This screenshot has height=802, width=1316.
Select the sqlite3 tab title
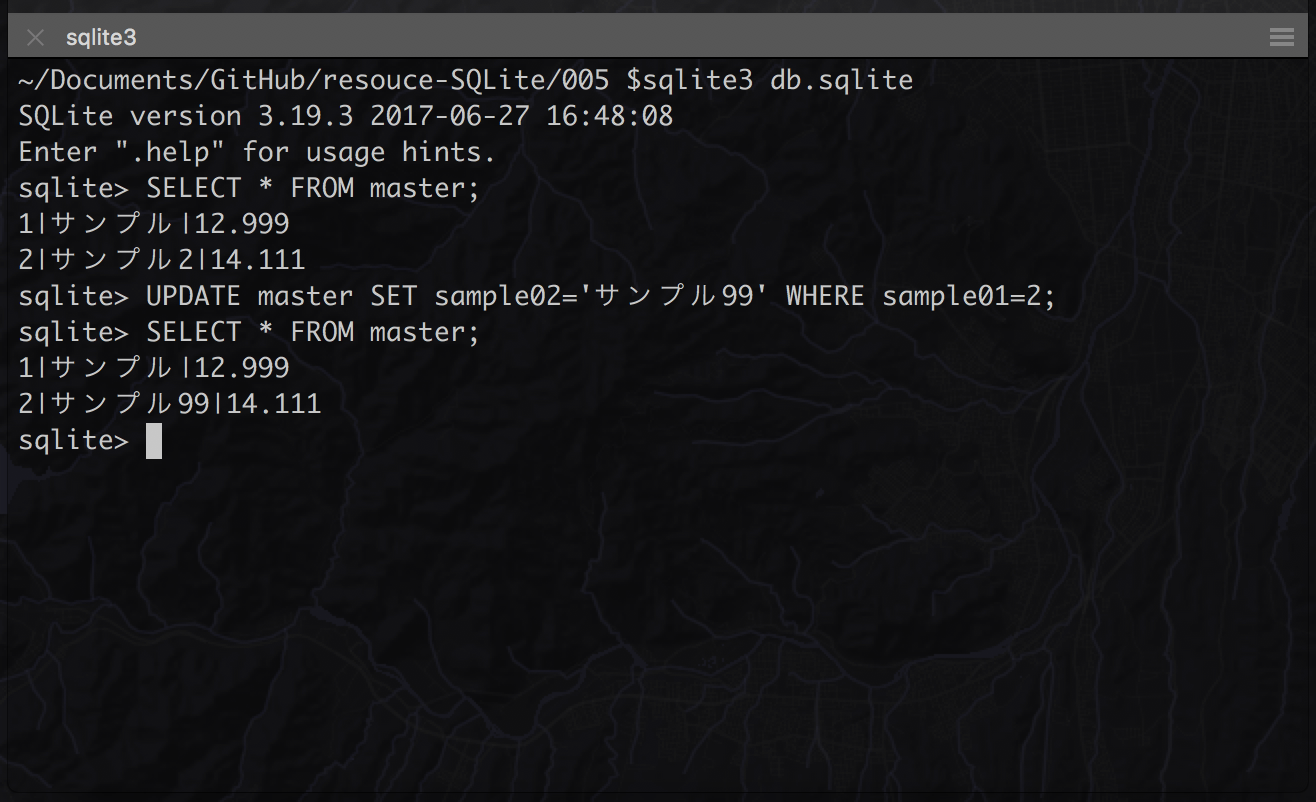tap(101, 38)
